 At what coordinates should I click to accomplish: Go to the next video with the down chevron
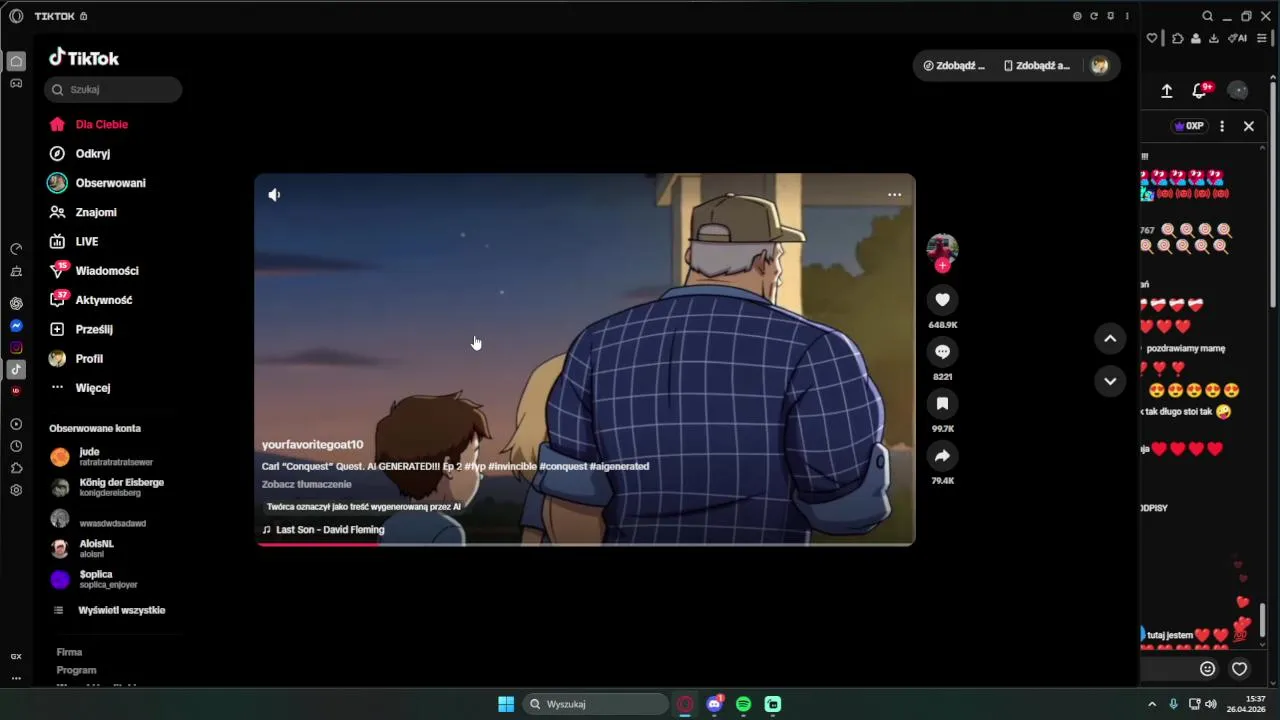pyautogui.click(x=1110, y=381)
